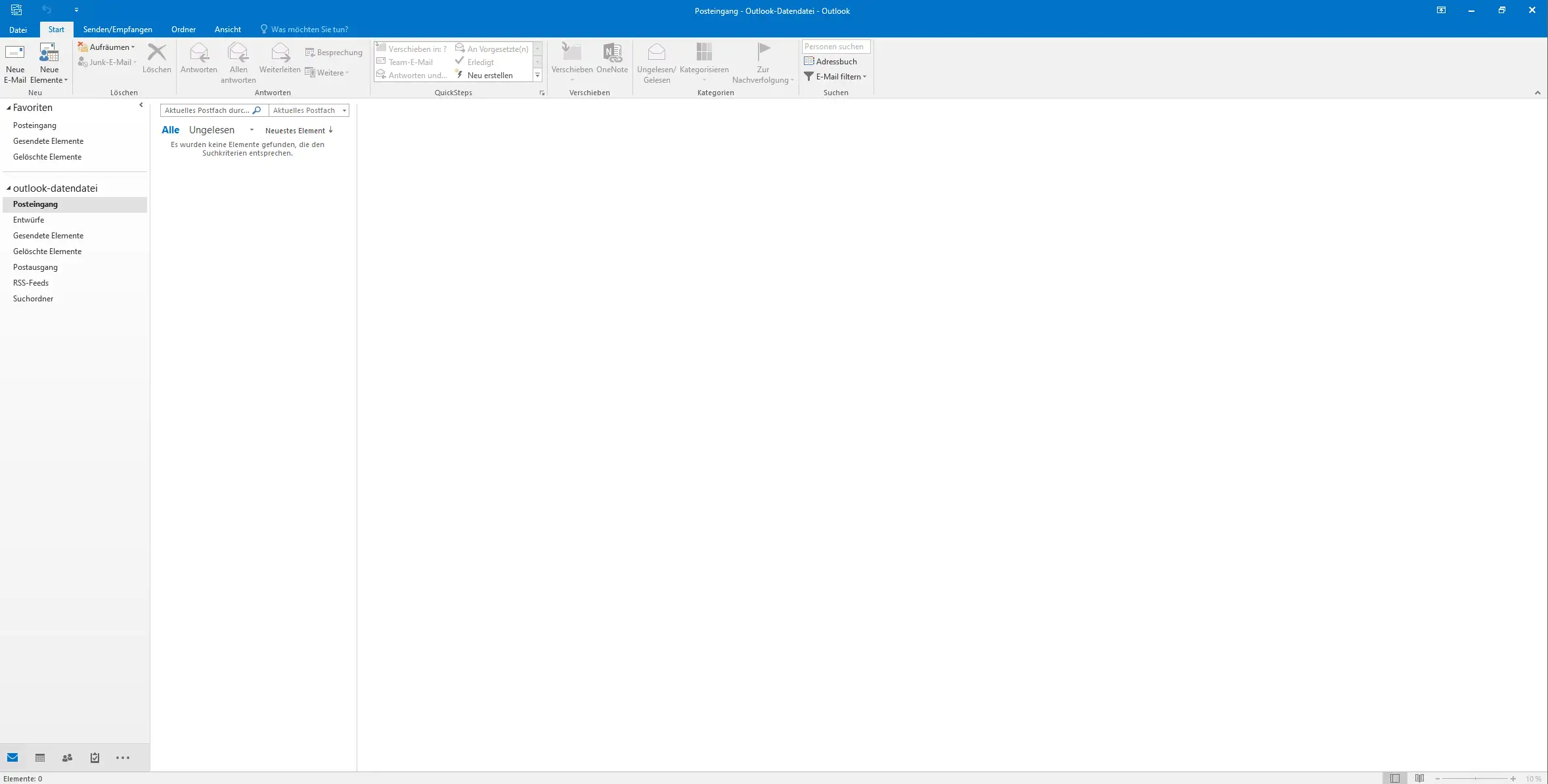The width and height of the screenshot is (1548, 784).
Task: Open People contacts icon in bottom navigation
Action: tap(67, 758)
